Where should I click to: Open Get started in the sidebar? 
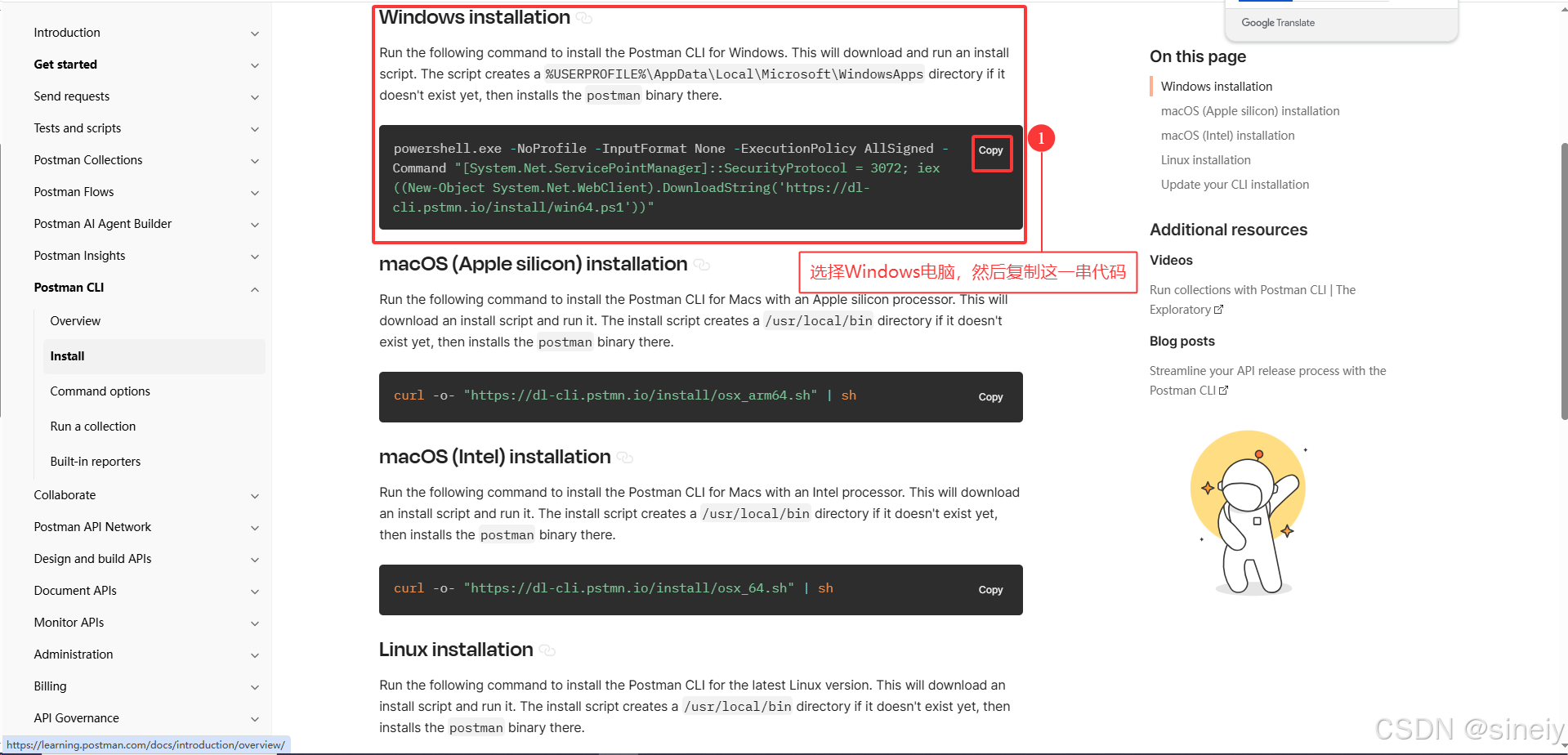[65, 65]
